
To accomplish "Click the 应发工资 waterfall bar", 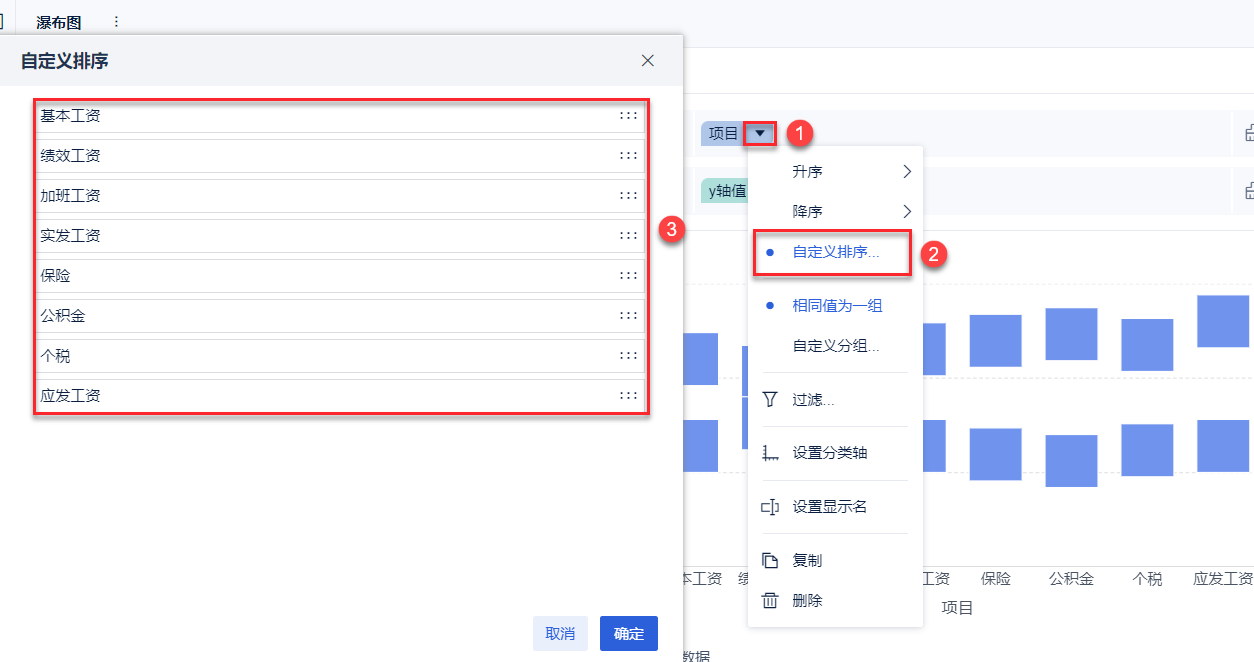I will click(x=1223, y=321).
